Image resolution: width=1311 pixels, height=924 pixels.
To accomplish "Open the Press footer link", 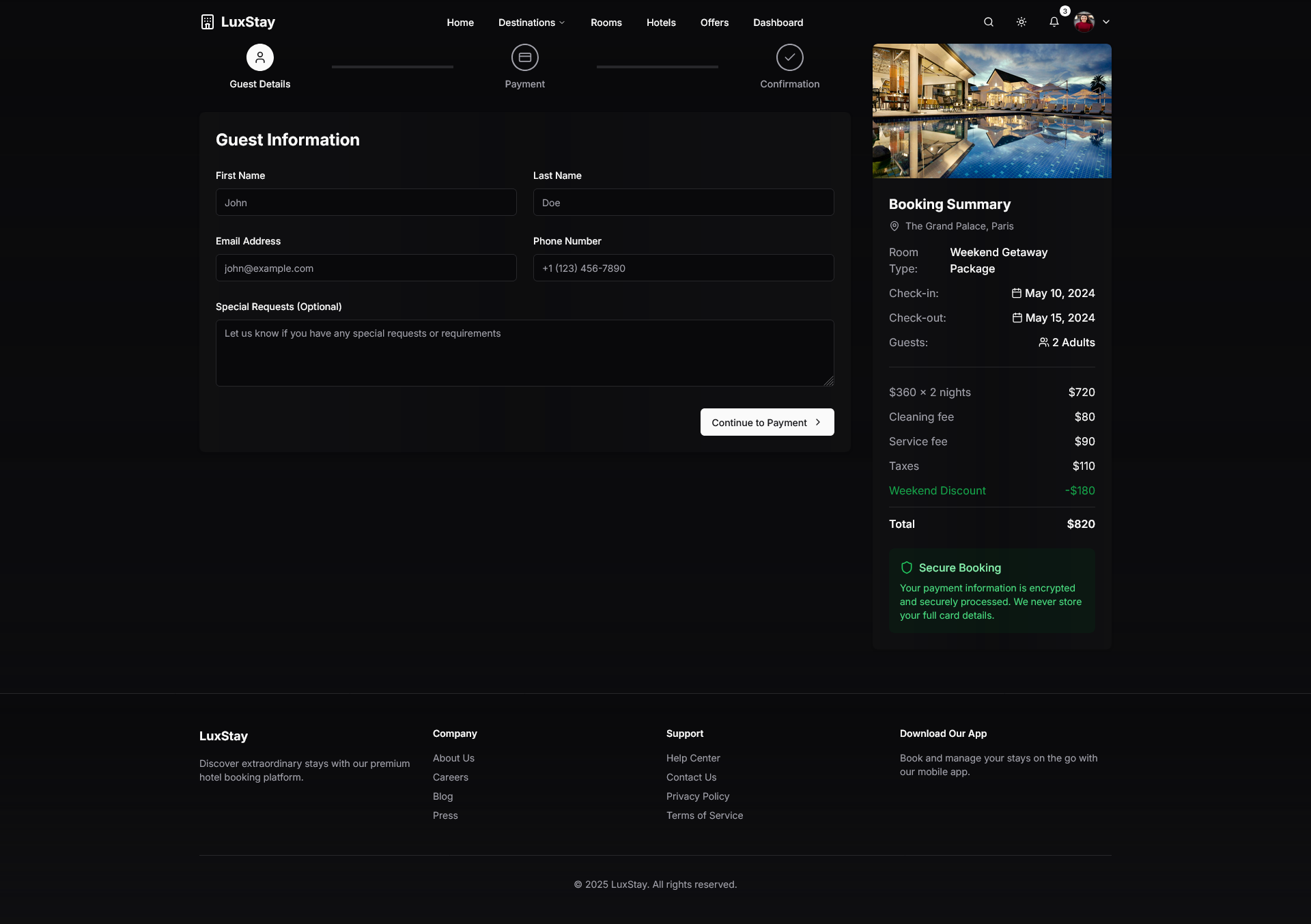I will coord(445,815).
